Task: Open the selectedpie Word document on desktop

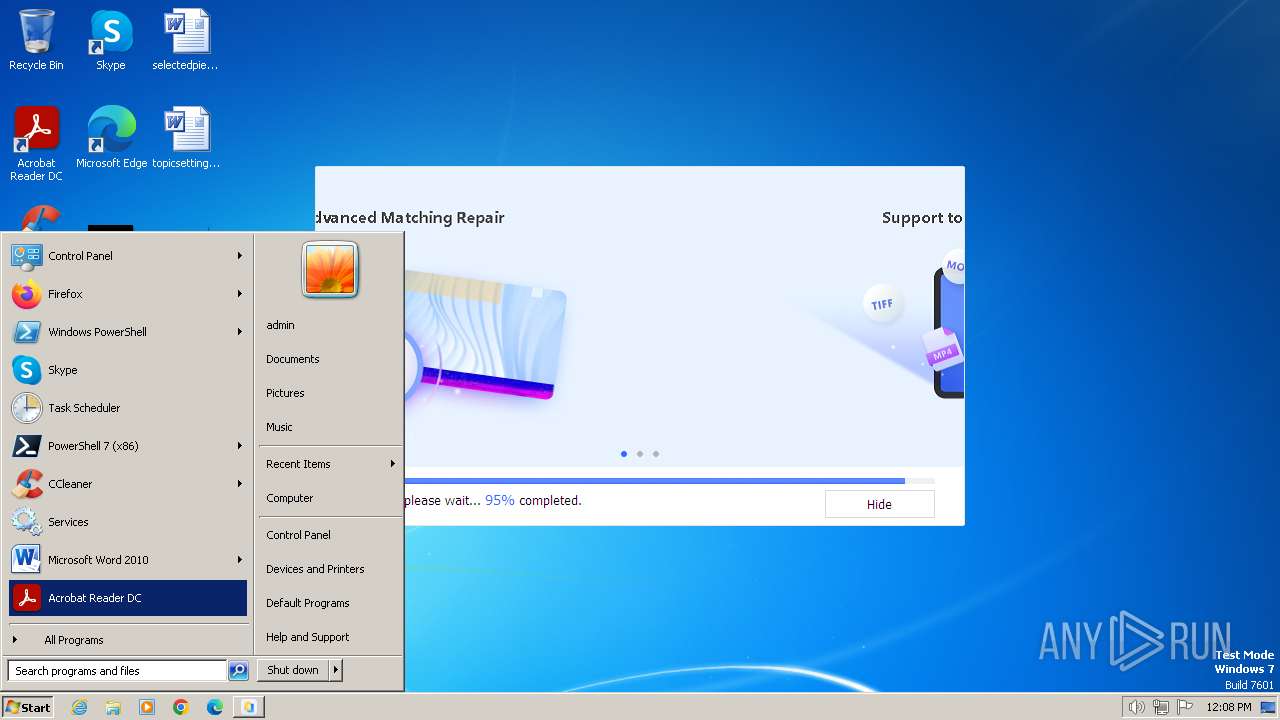Action: pyautogui.click(x=185, y=40)
